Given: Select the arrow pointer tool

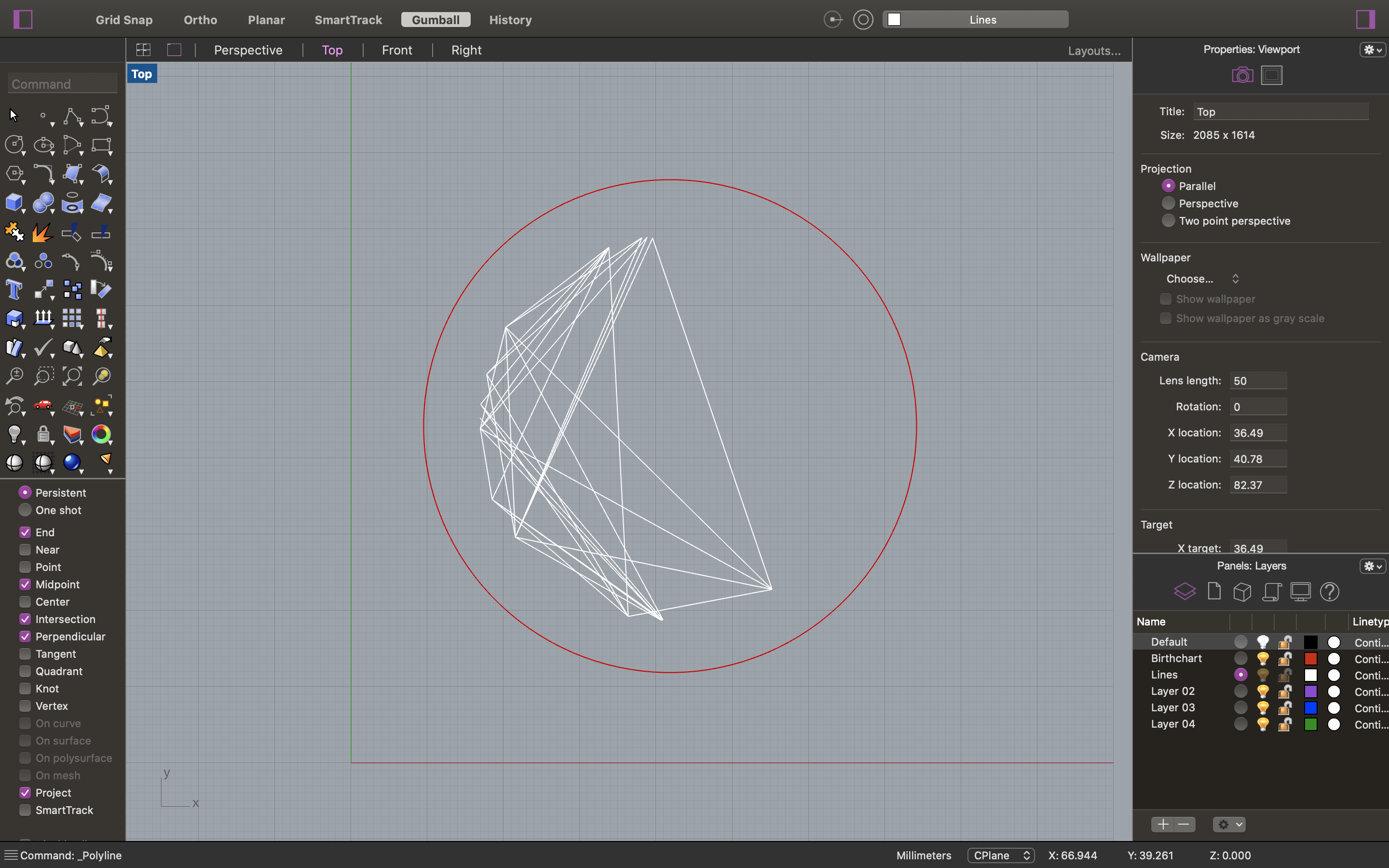Looking at the screenshot, I should click(14, 116).
